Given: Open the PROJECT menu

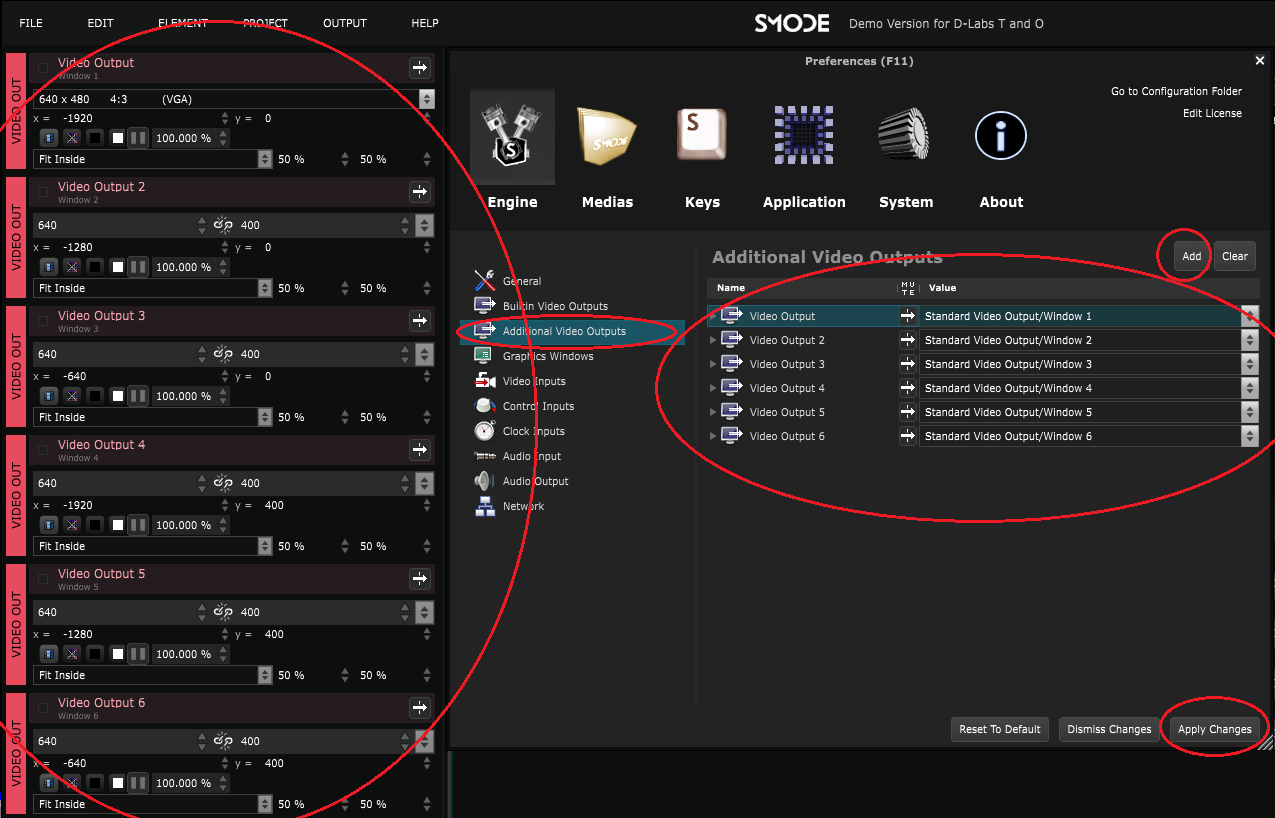Looking at the screenshot, I should 265,23.
